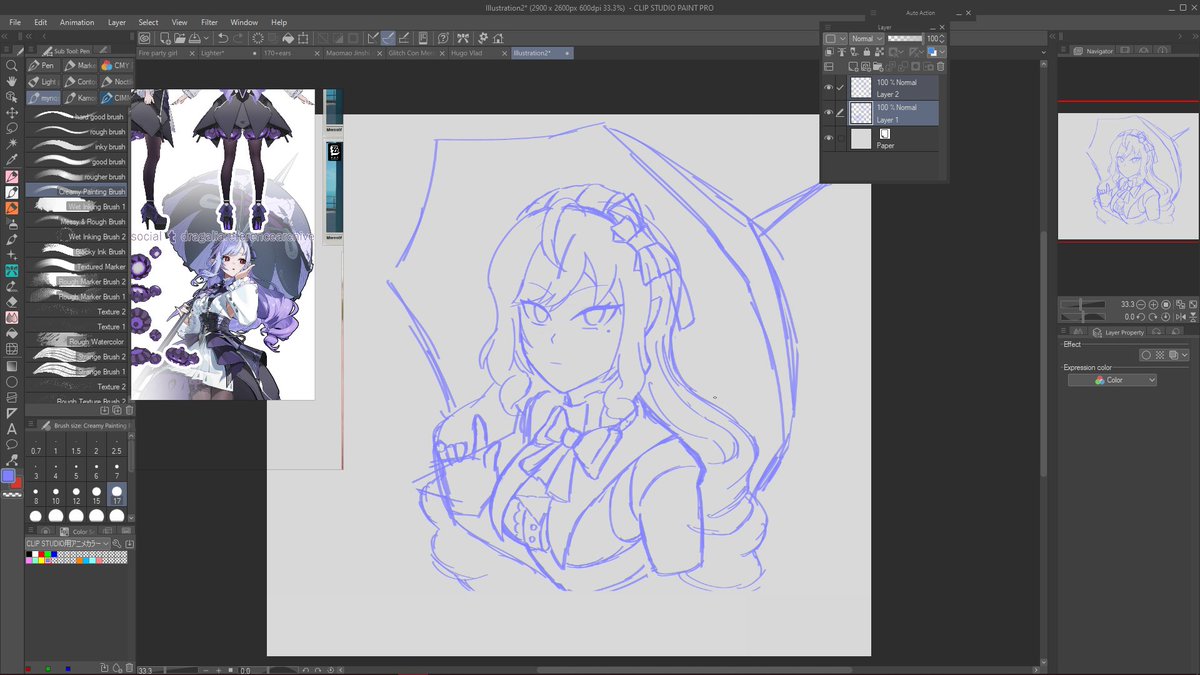
Task: Select the Hand move tool
Action: pos(12,81)
